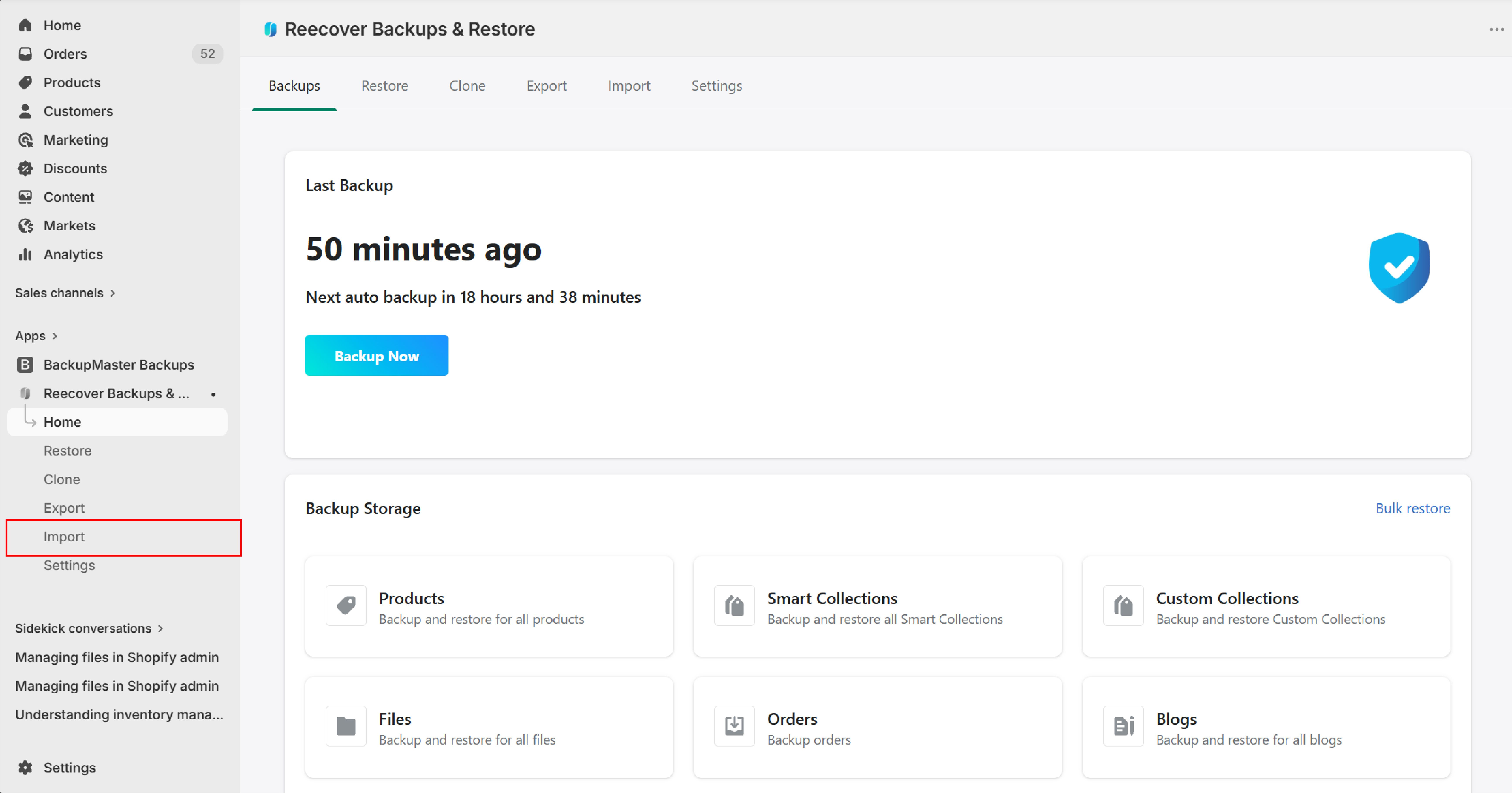Click the BackupMaster Backups app icon

(25, 365)
